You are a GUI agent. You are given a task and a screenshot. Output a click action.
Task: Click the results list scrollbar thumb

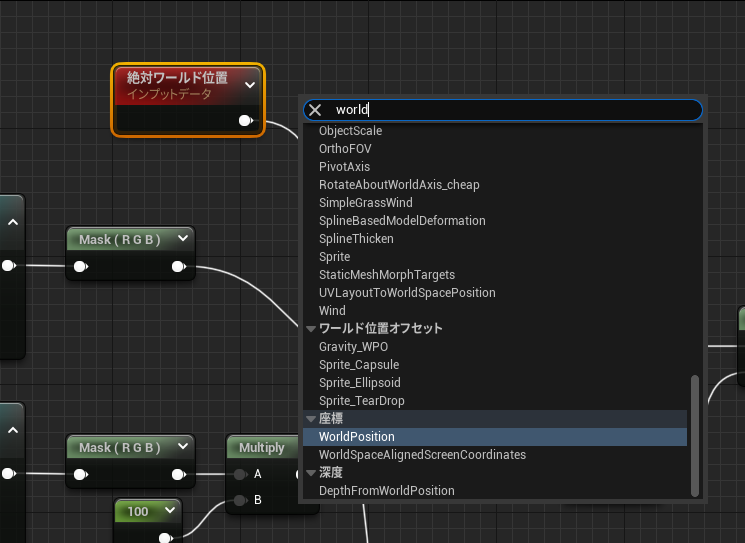695,436
